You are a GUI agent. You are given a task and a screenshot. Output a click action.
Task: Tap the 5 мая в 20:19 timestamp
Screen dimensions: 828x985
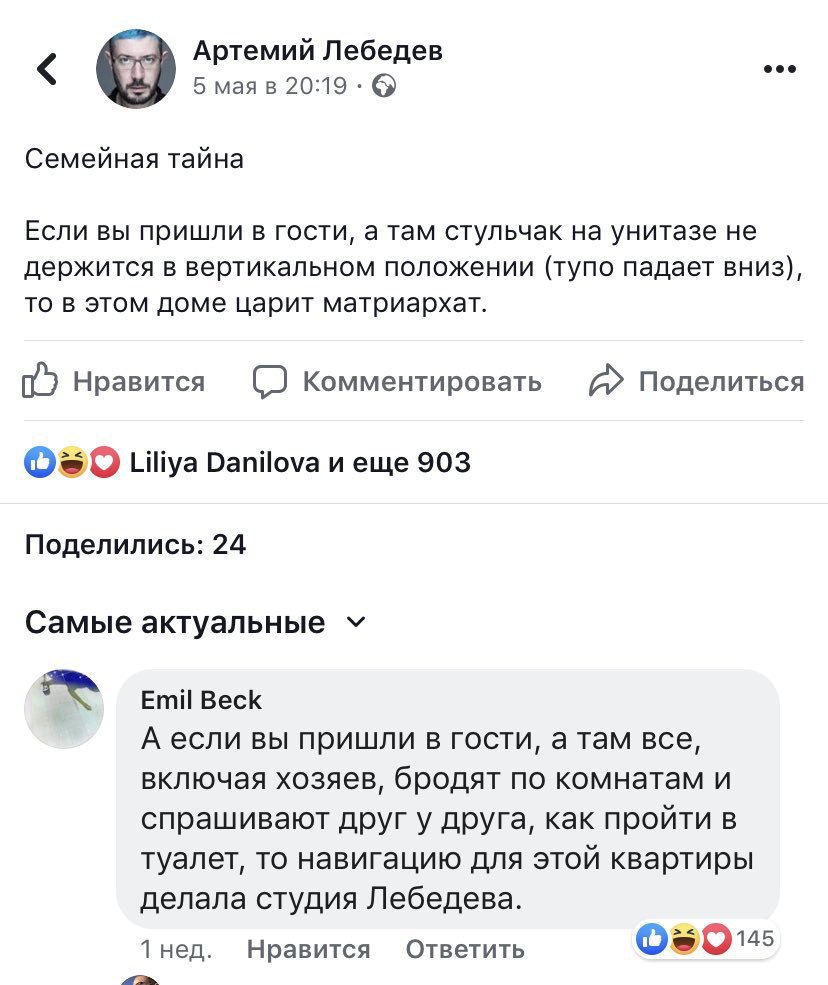tap(269, 86)
